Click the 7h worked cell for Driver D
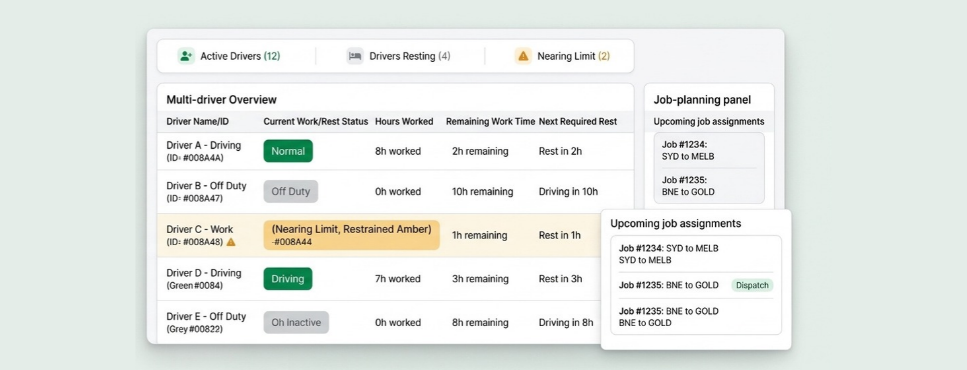Viewport: 967px width, 370px height. coord(398,279)
